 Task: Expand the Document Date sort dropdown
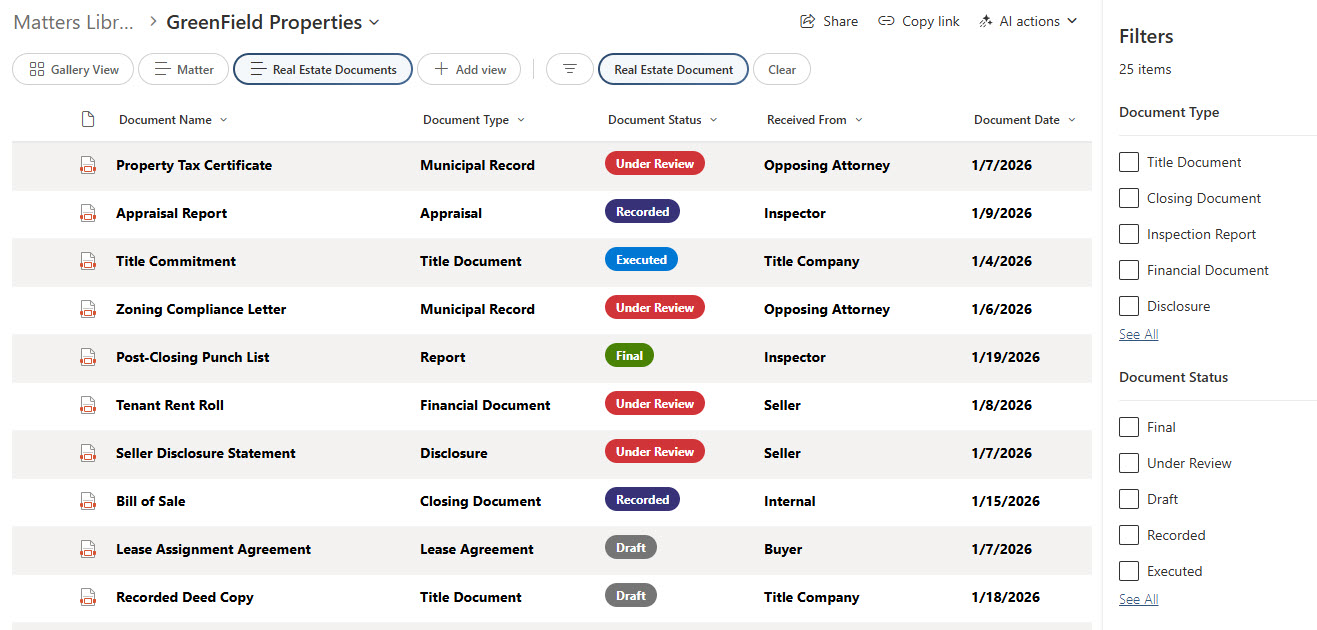(x=1073, y=119)
